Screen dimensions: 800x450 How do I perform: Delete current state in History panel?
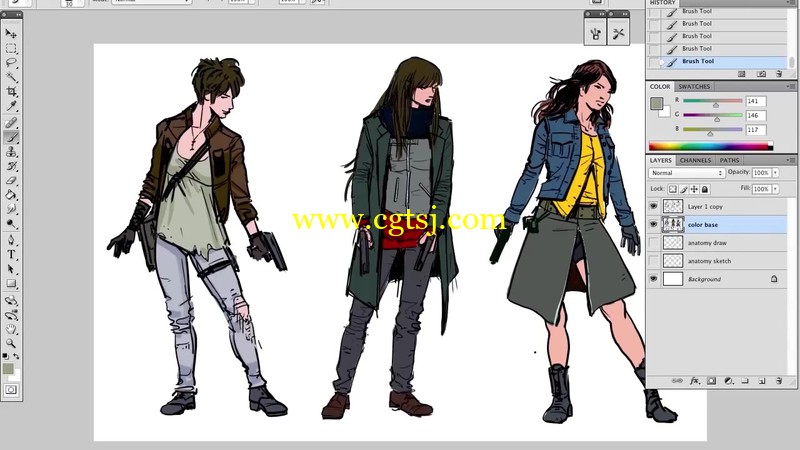click(779, 74)
